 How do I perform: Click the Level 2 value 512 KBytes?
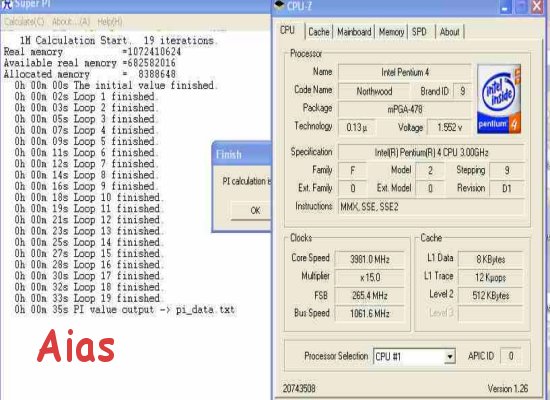(490, 295)
